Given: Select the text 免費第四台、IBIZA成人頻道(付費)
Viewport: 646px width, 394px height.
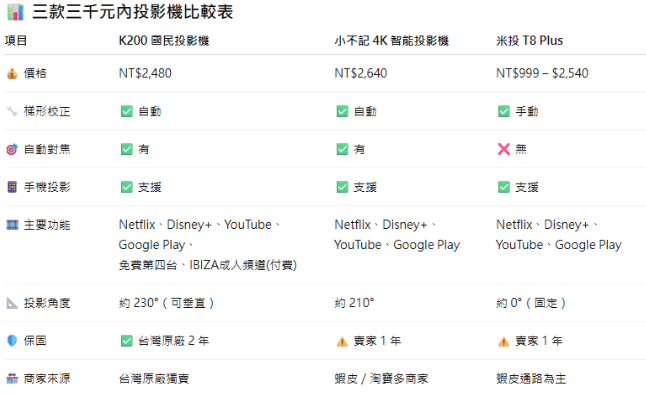Looking at the screenshot, I should [208, 265].
